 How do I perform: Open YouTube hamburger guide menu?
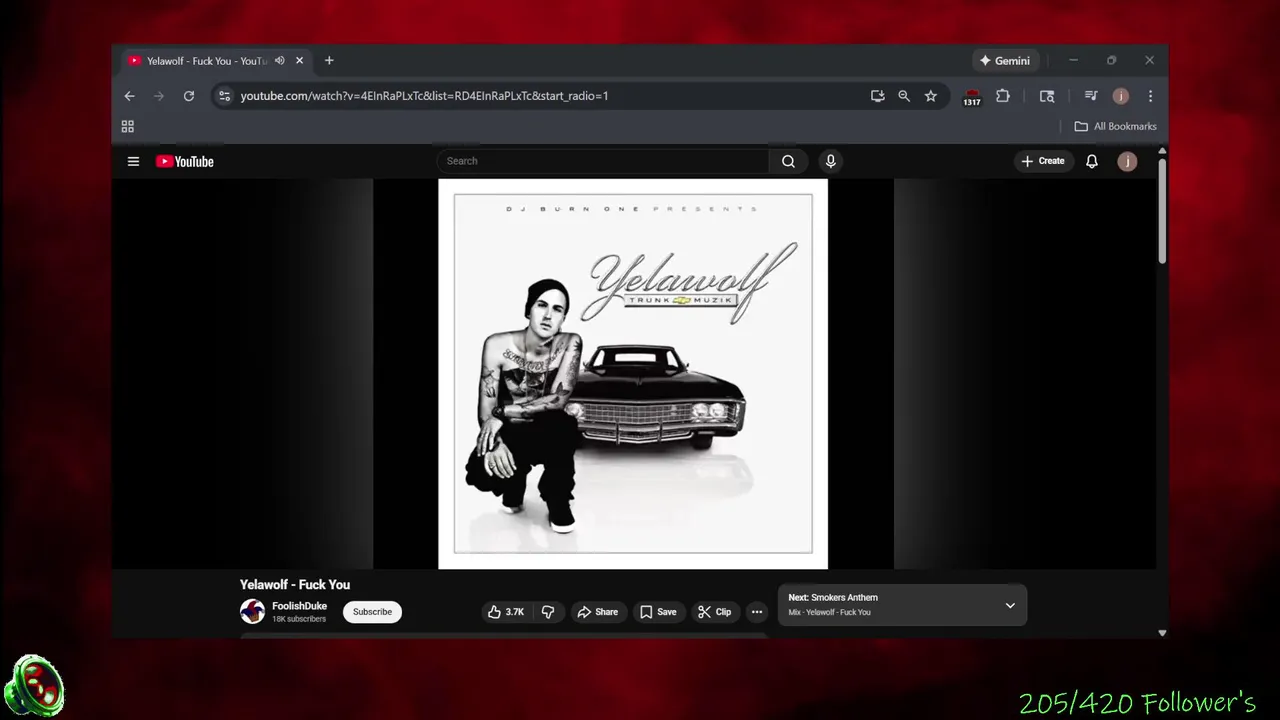point(133,161)
